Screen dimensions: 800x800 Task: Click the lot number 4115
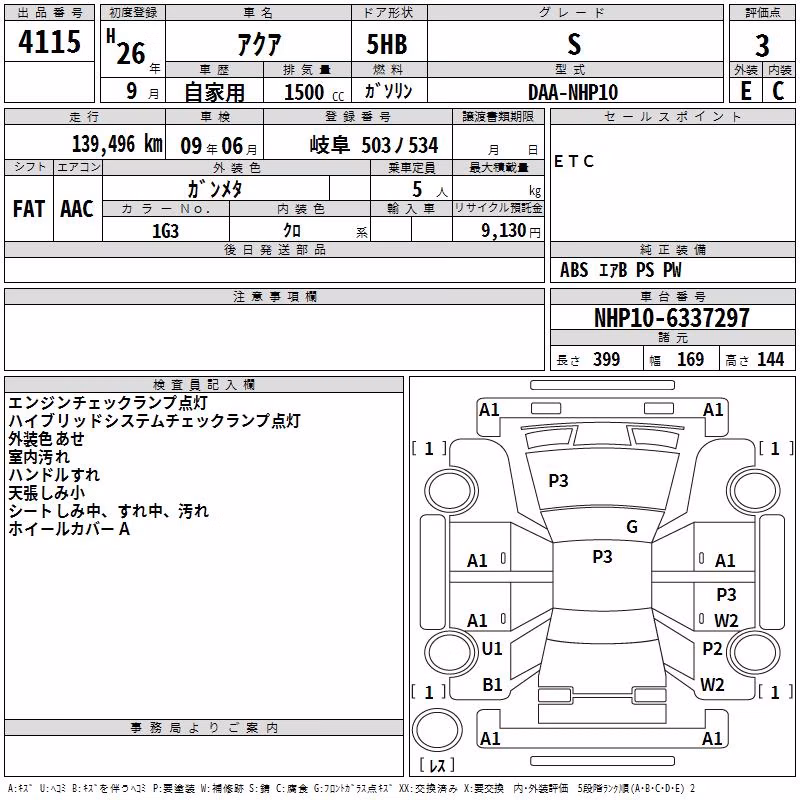[49, 42]
